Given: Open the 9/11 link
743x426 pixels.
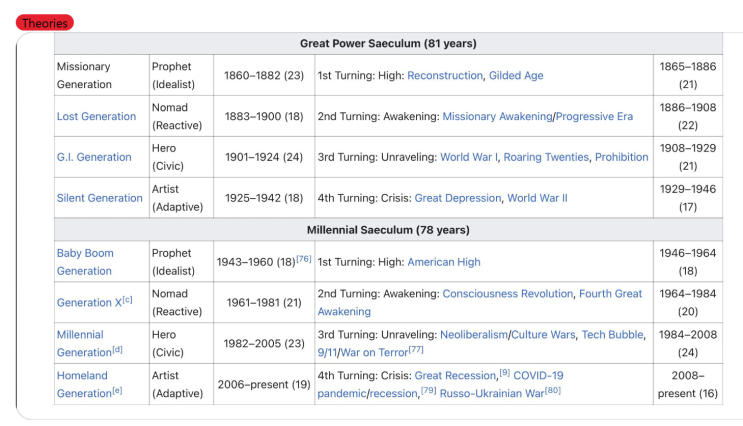Looking at the screenshot, I should [326, 353].
